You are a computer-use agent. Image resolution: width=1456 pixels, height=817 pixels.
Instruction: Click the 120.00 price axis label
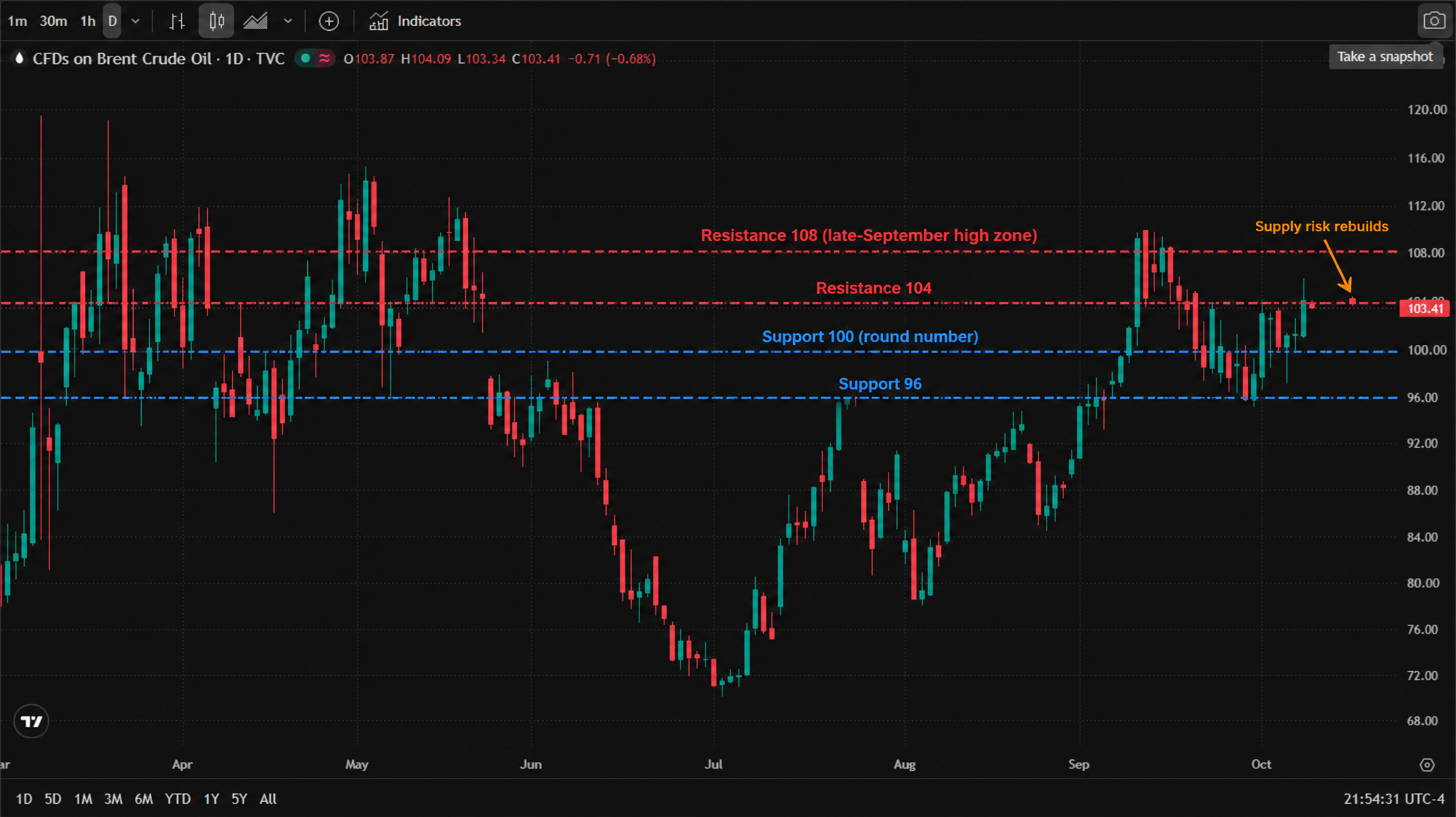[1427, 110]
